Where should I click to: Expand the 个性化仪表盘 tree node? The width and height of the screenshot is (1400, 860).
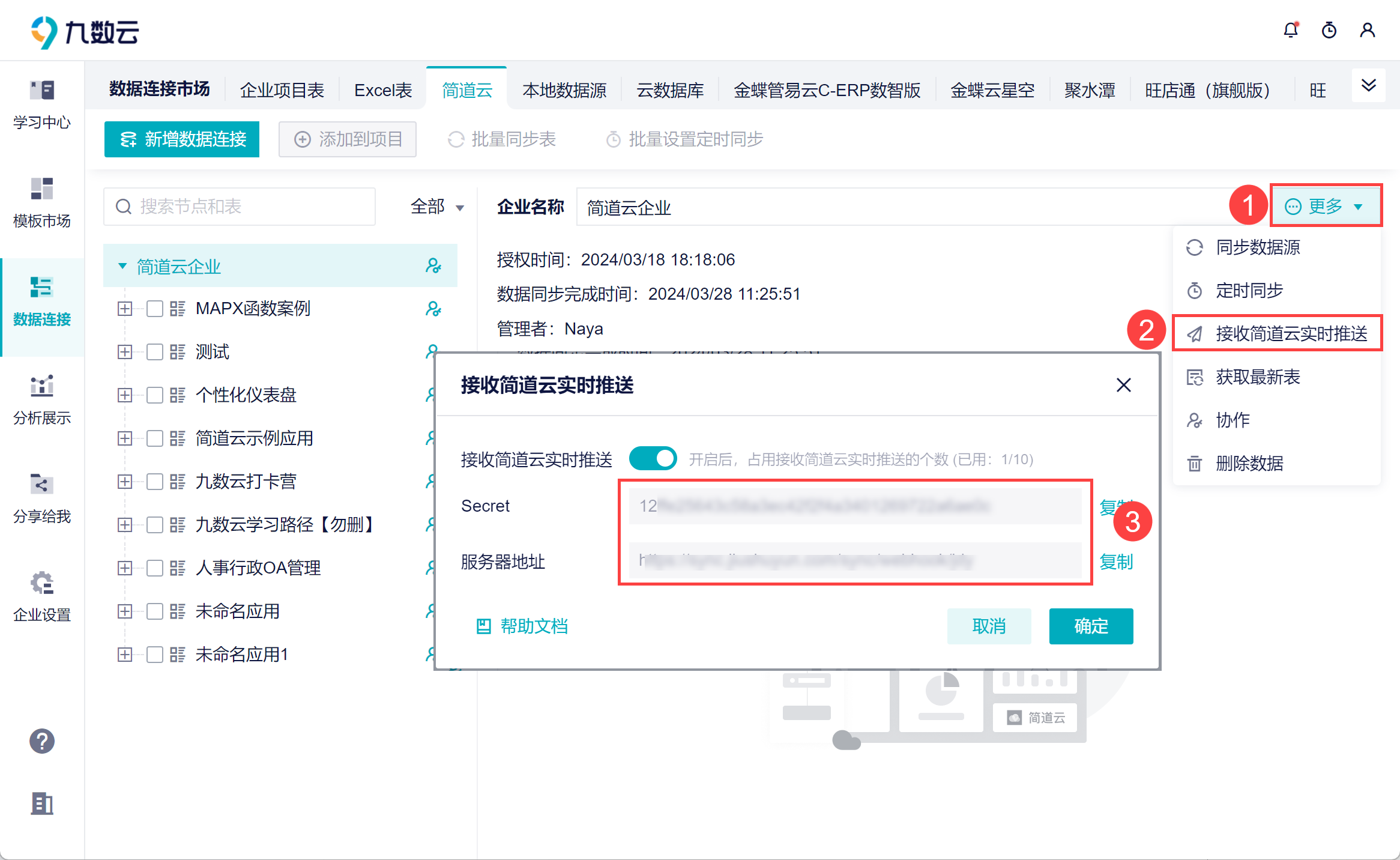coord(125,395)
